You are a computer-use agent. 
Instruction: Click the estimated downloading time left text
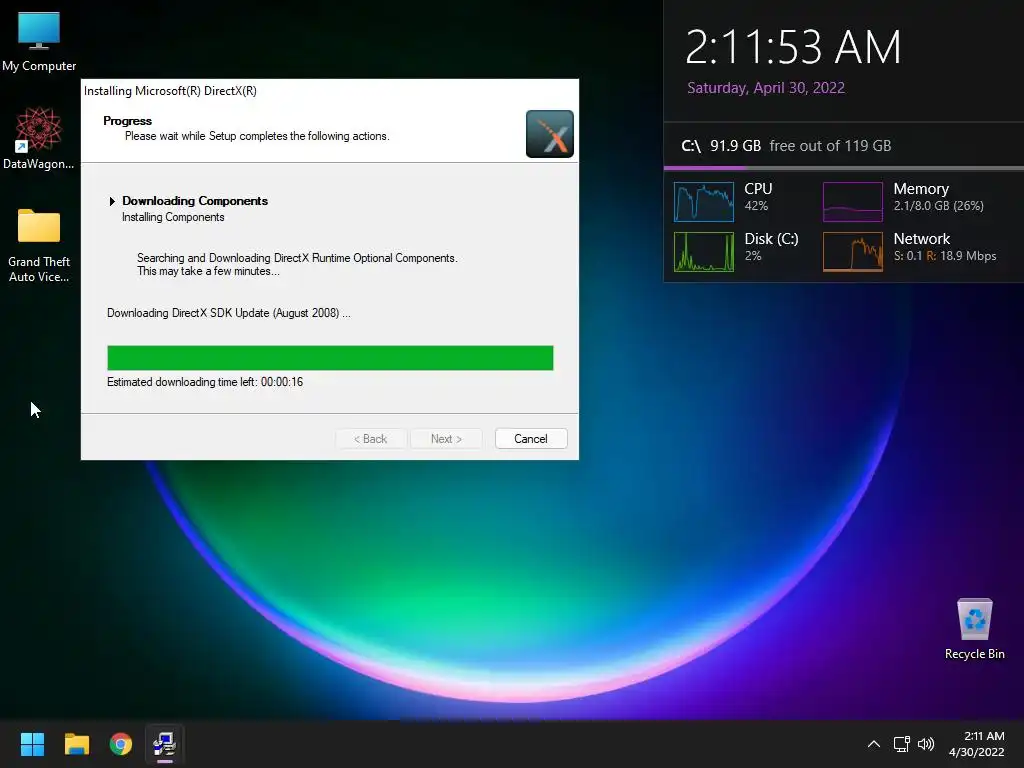point(205,382)
